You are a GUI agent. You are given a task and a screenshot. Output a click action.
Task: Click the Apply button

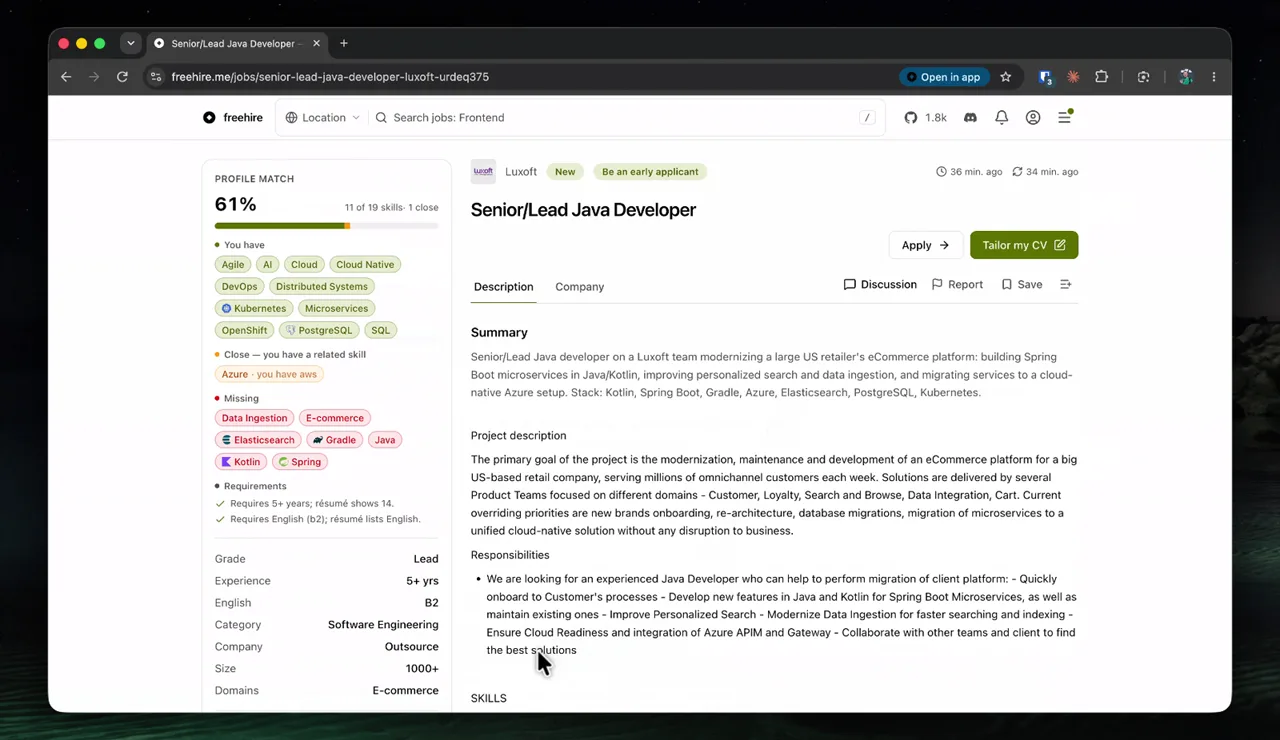[x=925, y=245]
